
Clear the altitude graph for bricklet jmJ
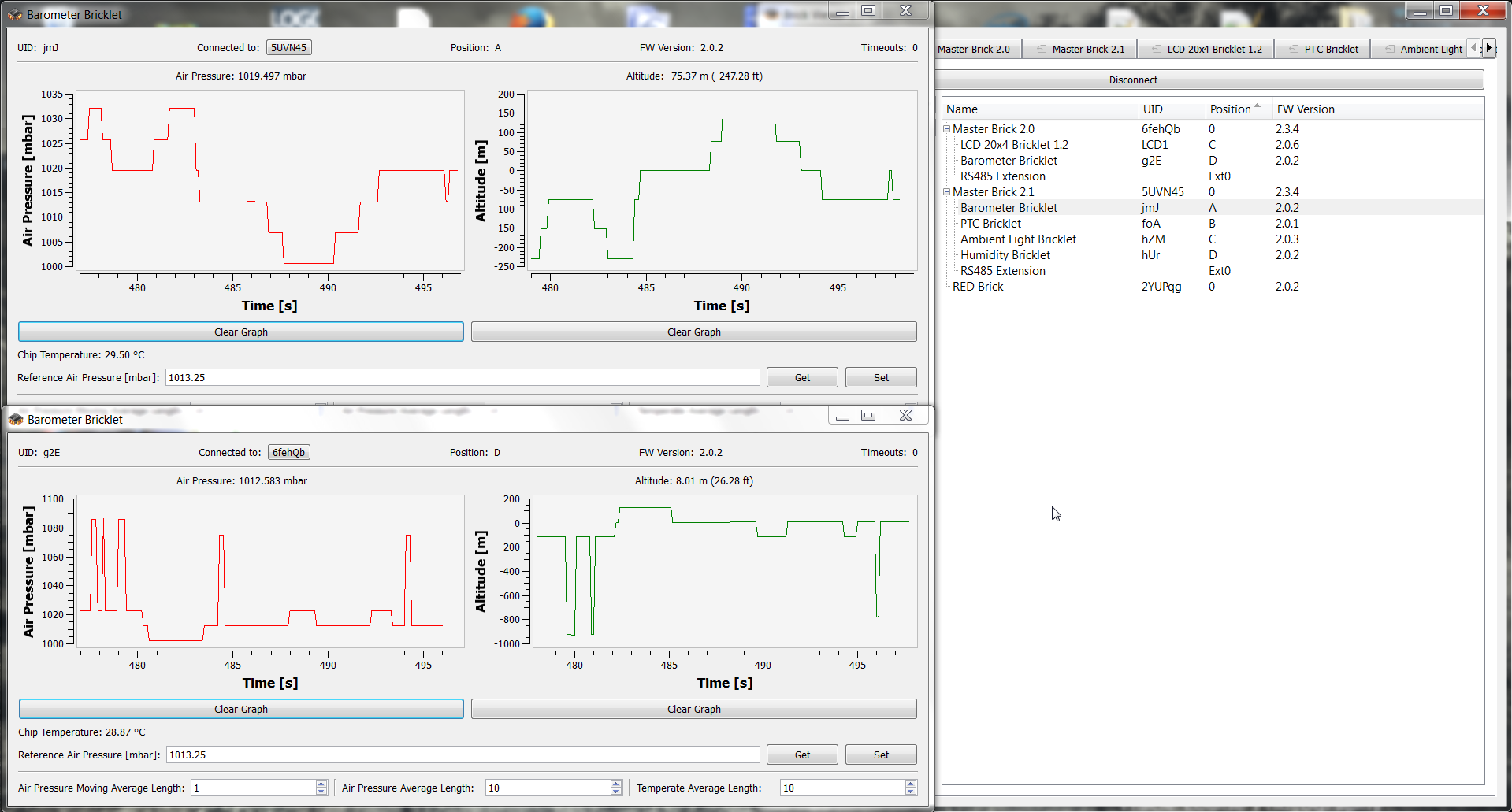(x=693, y=332)
